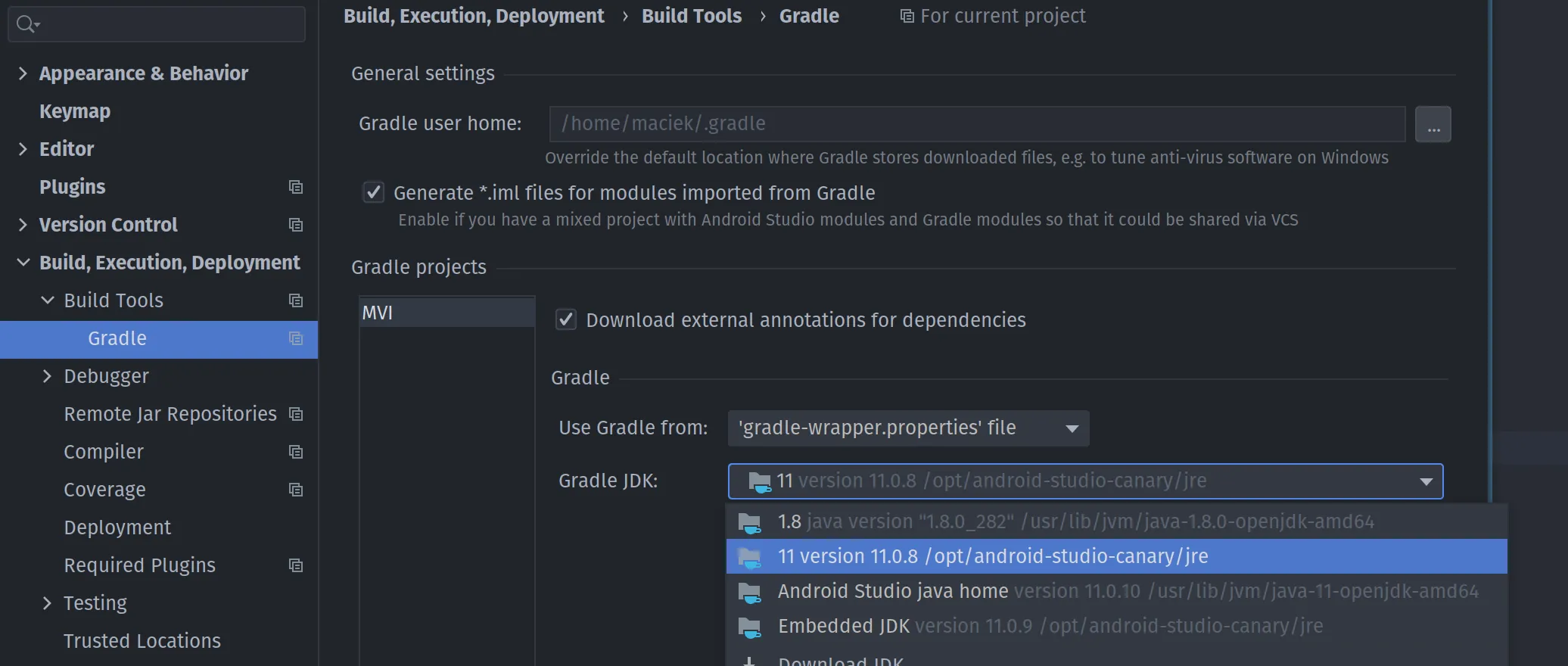Uncheck Generate *.iml files for modules checkbox
Image resolution: width=1568 pixels, height=666 pixels.
pyautogui.click(x=374, y=192)
